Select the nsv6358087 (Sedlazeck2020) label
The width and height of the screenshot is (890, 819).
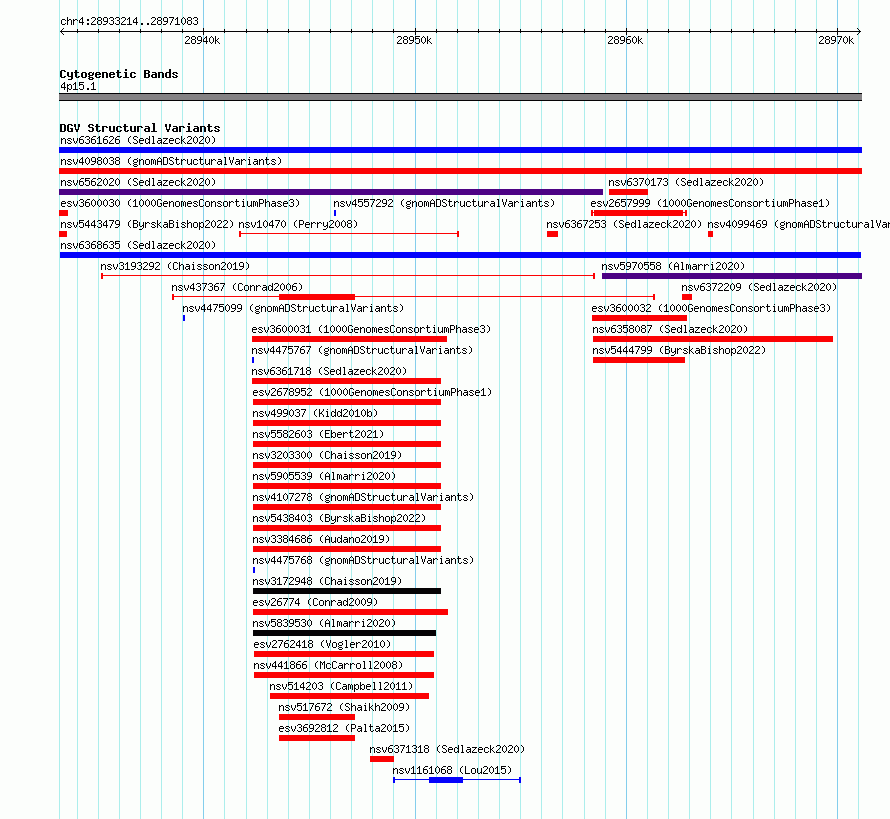[670, 329]
